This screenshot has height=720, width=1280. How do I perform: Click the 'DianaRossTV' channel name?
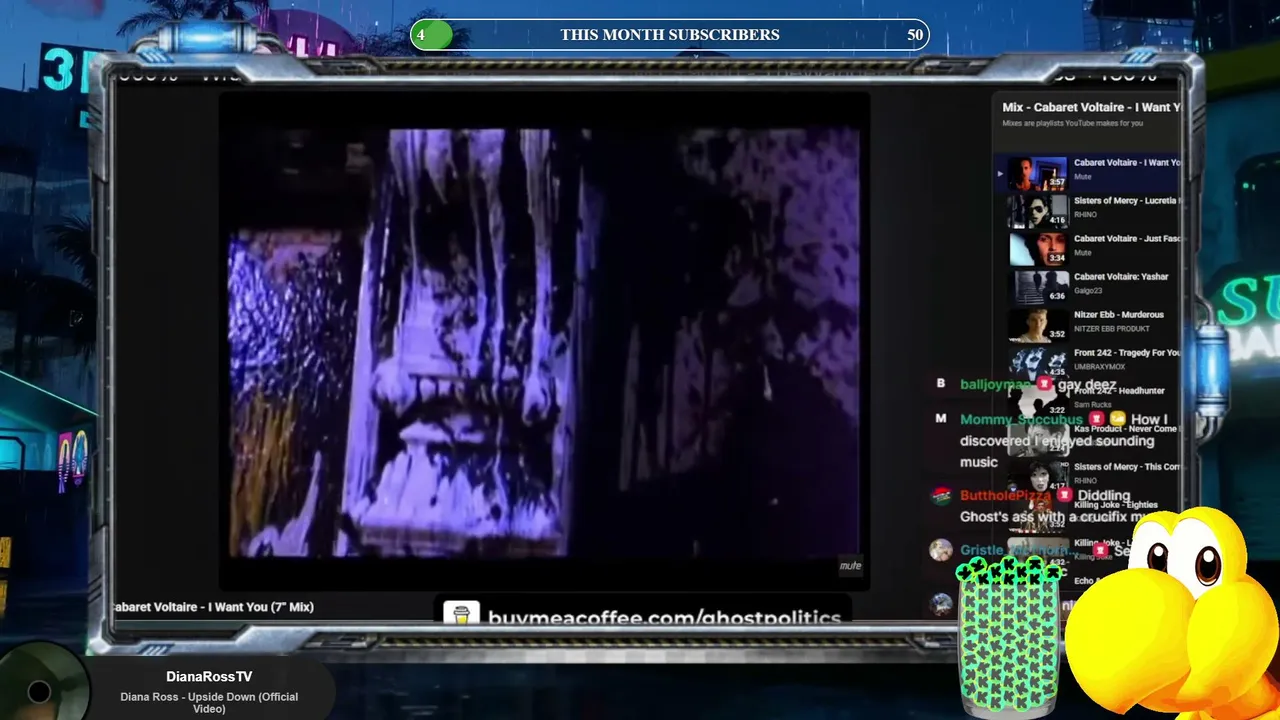[x=209, y=677]
